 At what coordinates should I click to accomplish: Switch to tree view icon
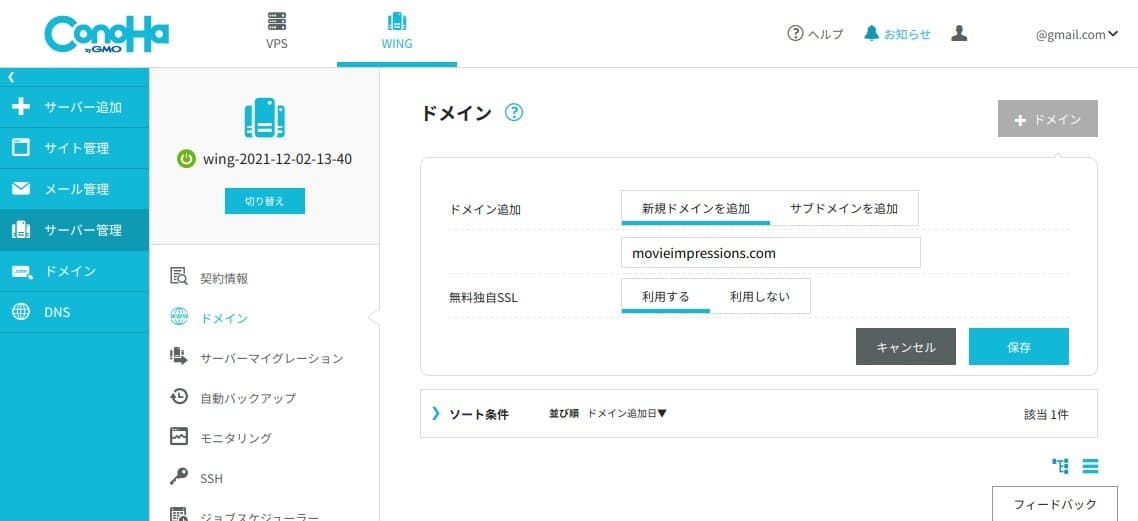coord(1060,466)
